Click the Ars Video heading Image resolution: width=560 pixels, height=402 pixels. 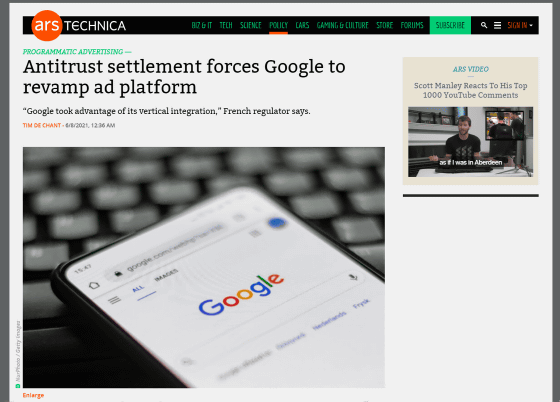470,69
